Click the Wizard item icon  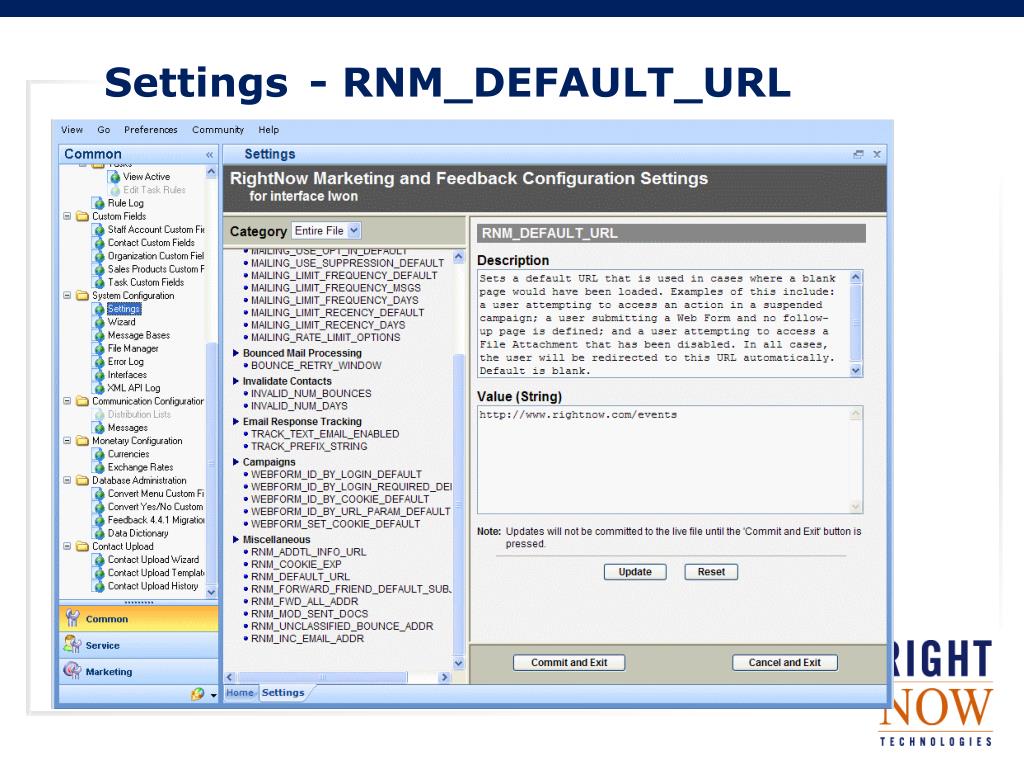point(99,323)
